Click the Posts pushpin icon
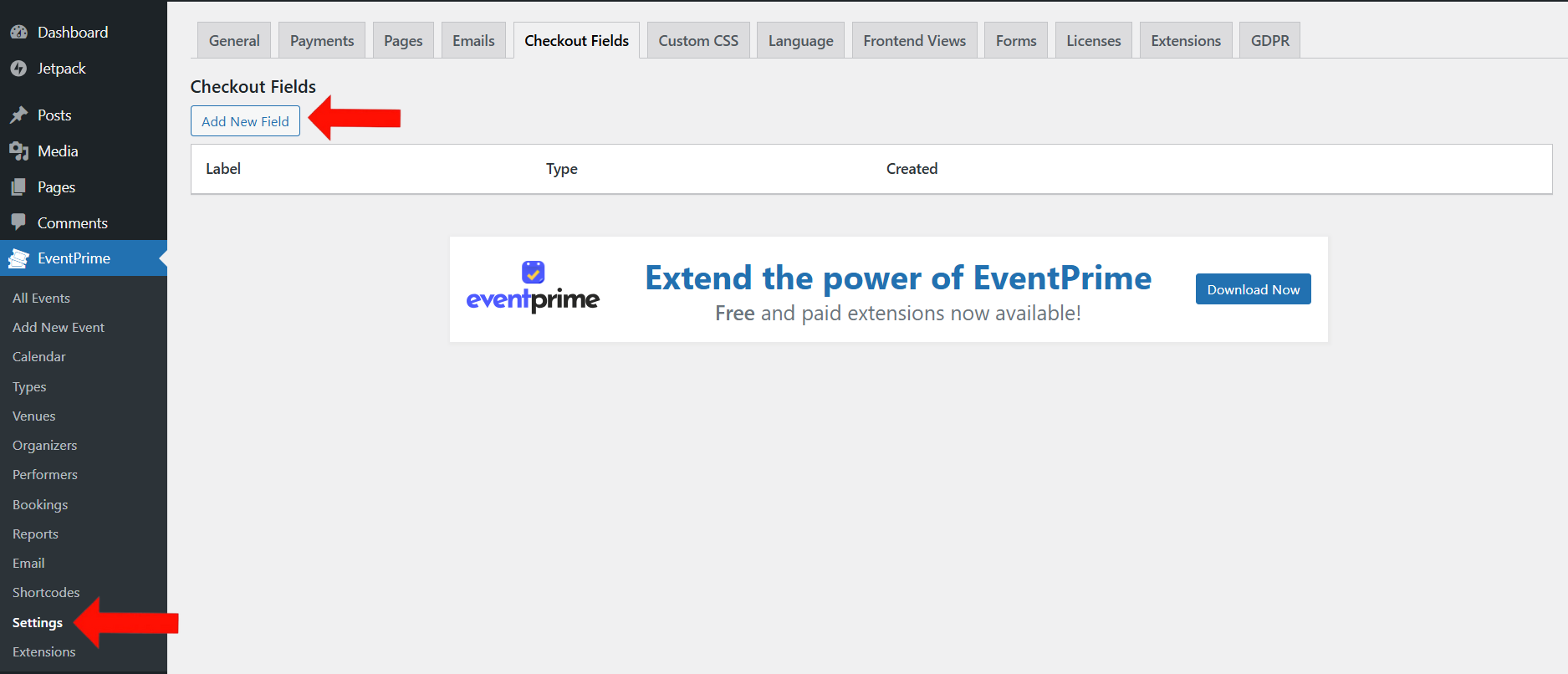1568x674 pixels. tap(18, 115)
